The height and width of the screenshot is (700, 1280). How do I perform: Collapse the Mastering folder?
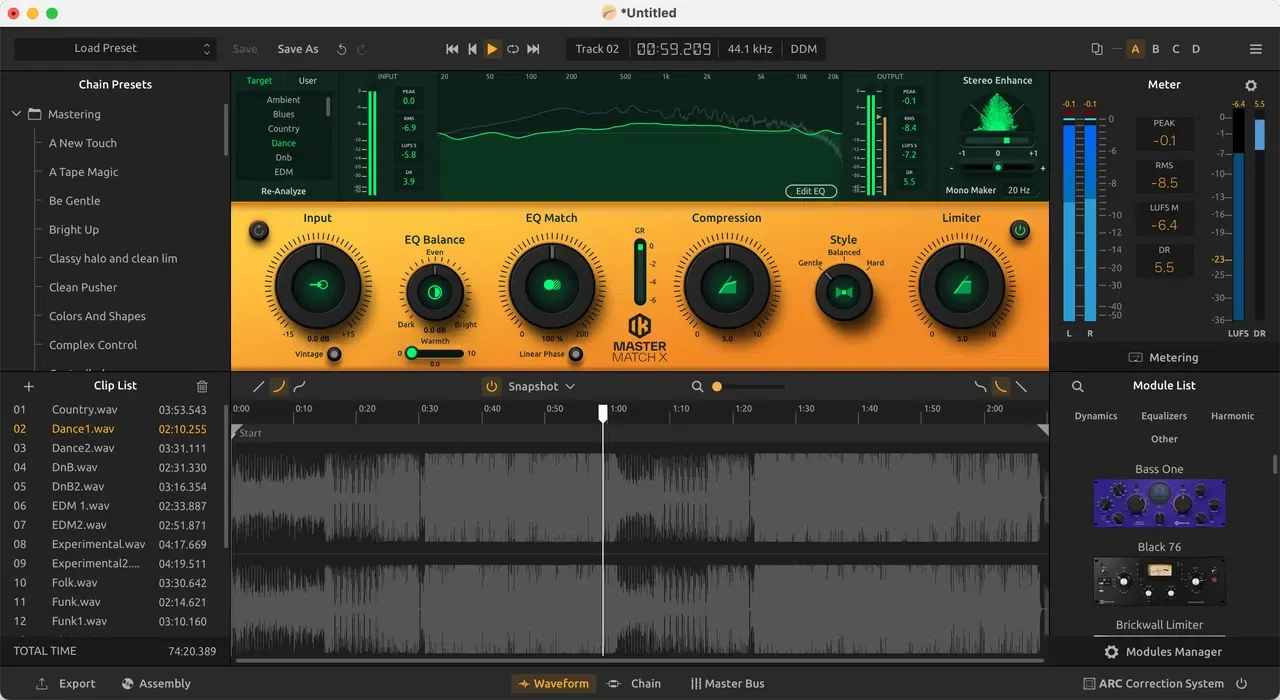16,114
